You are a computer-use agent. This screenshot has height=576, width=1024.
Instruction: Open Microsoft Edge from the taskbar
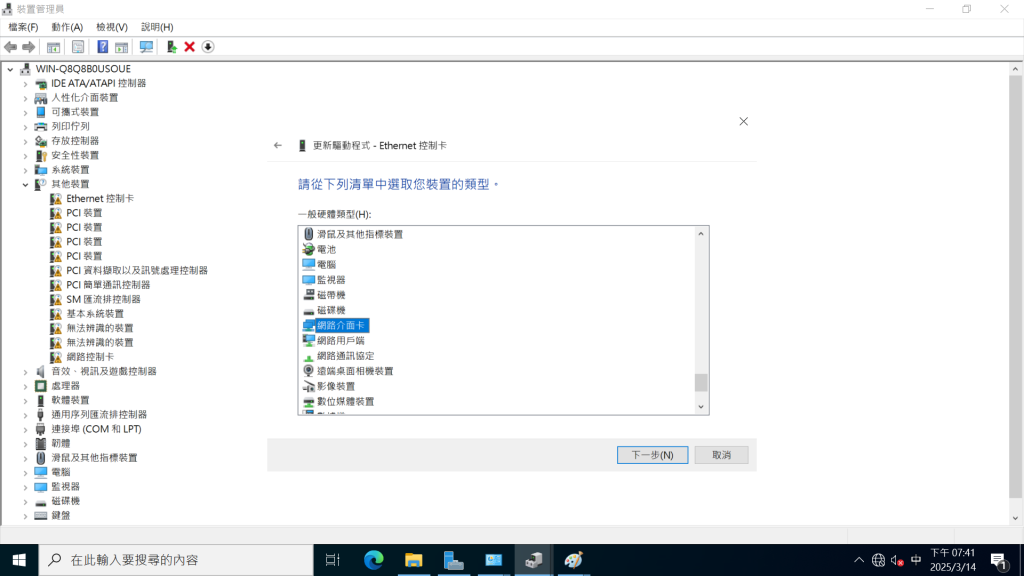pos(374,560)
